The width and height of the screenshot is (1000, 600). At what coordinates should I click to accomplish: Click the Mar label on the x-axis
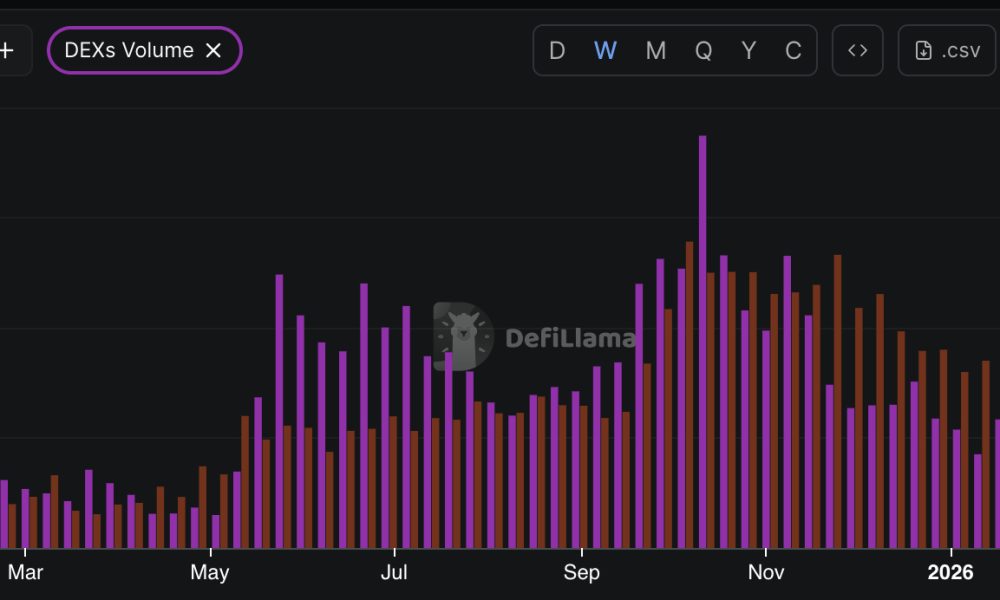click(25, 573)
